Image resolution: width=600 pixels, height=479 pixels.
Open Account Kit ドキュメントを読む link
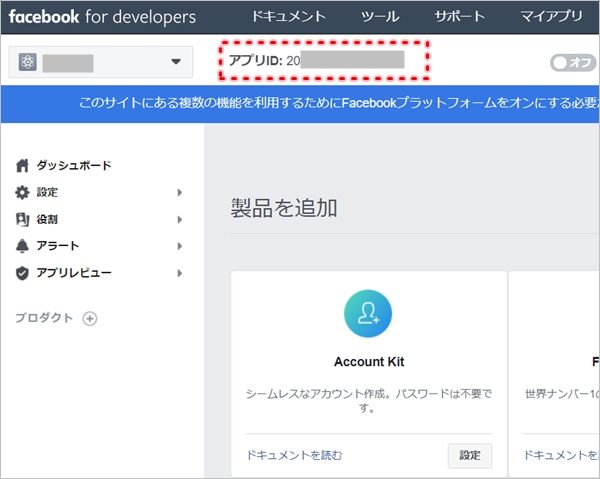tap(294, 456)
